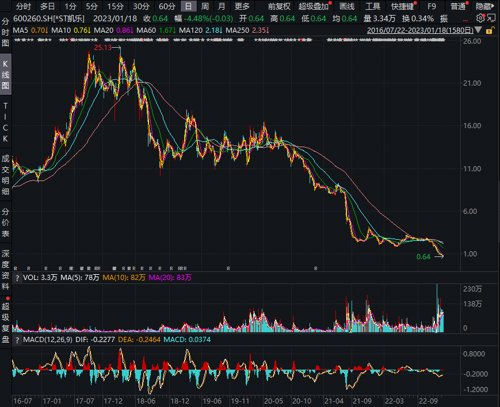Select the 周 weekly period tab

[x=205, y=6]
